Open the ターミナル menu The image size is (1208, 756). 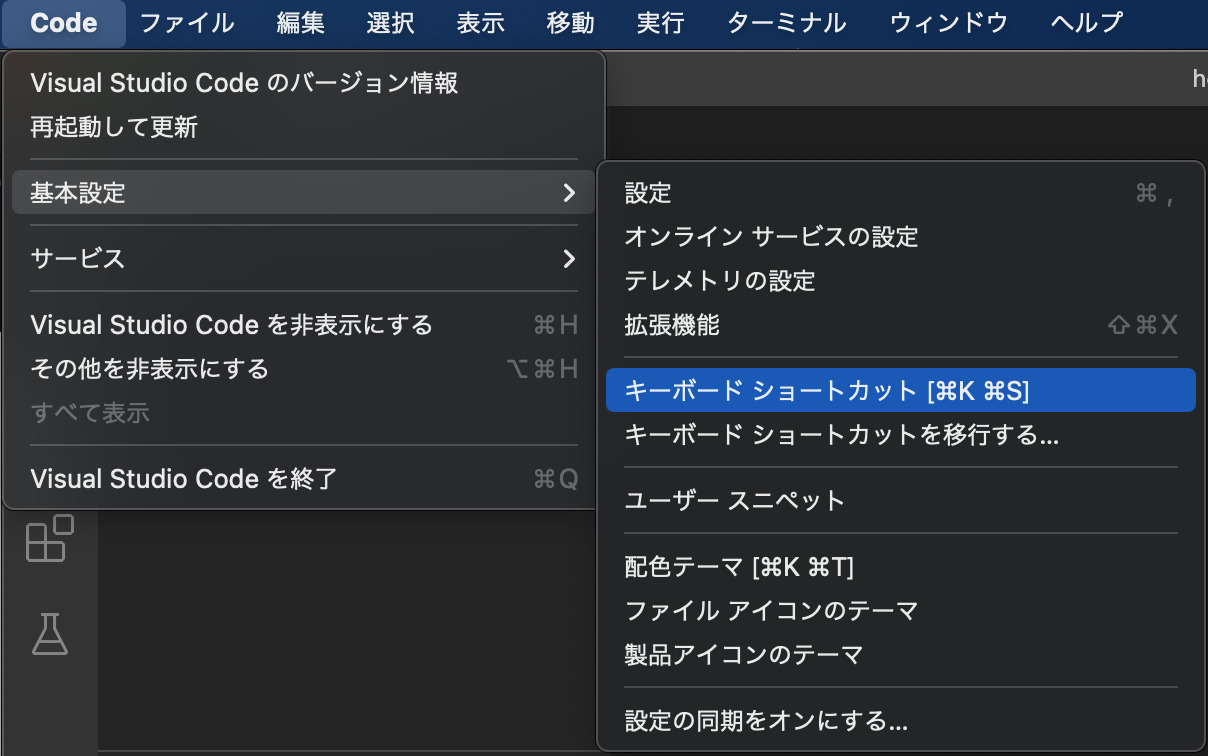point(786,23)
